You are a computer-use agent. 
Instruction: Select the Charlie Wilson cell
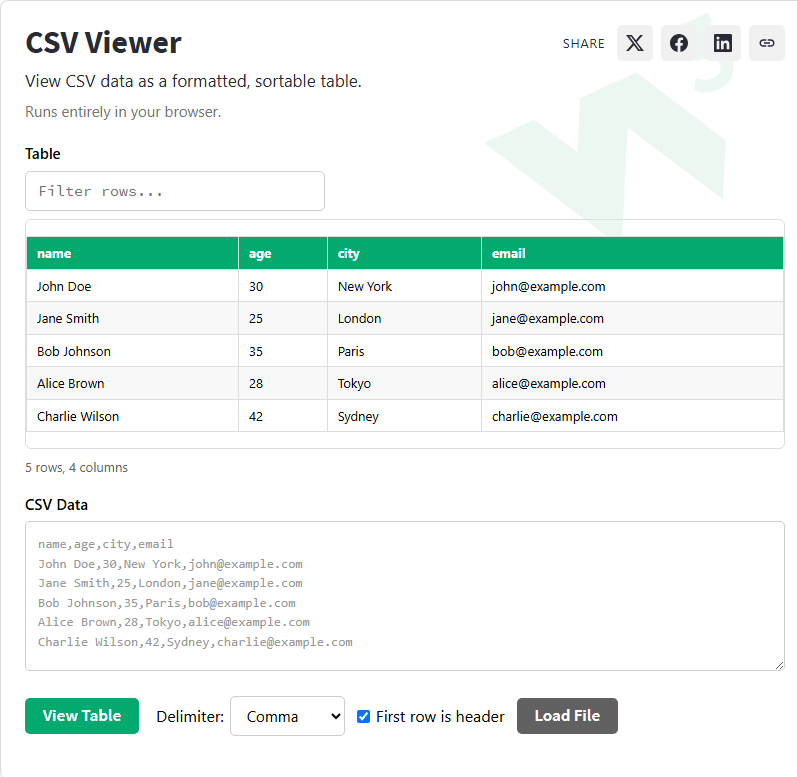pyautogui.click(x=133, y=416)
